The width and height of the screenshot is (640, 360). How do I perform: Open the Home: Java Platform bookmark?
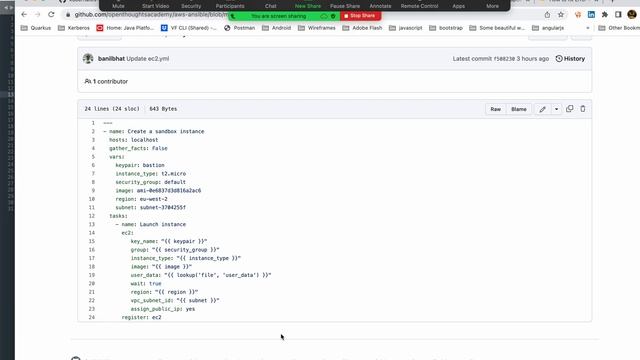125,28
